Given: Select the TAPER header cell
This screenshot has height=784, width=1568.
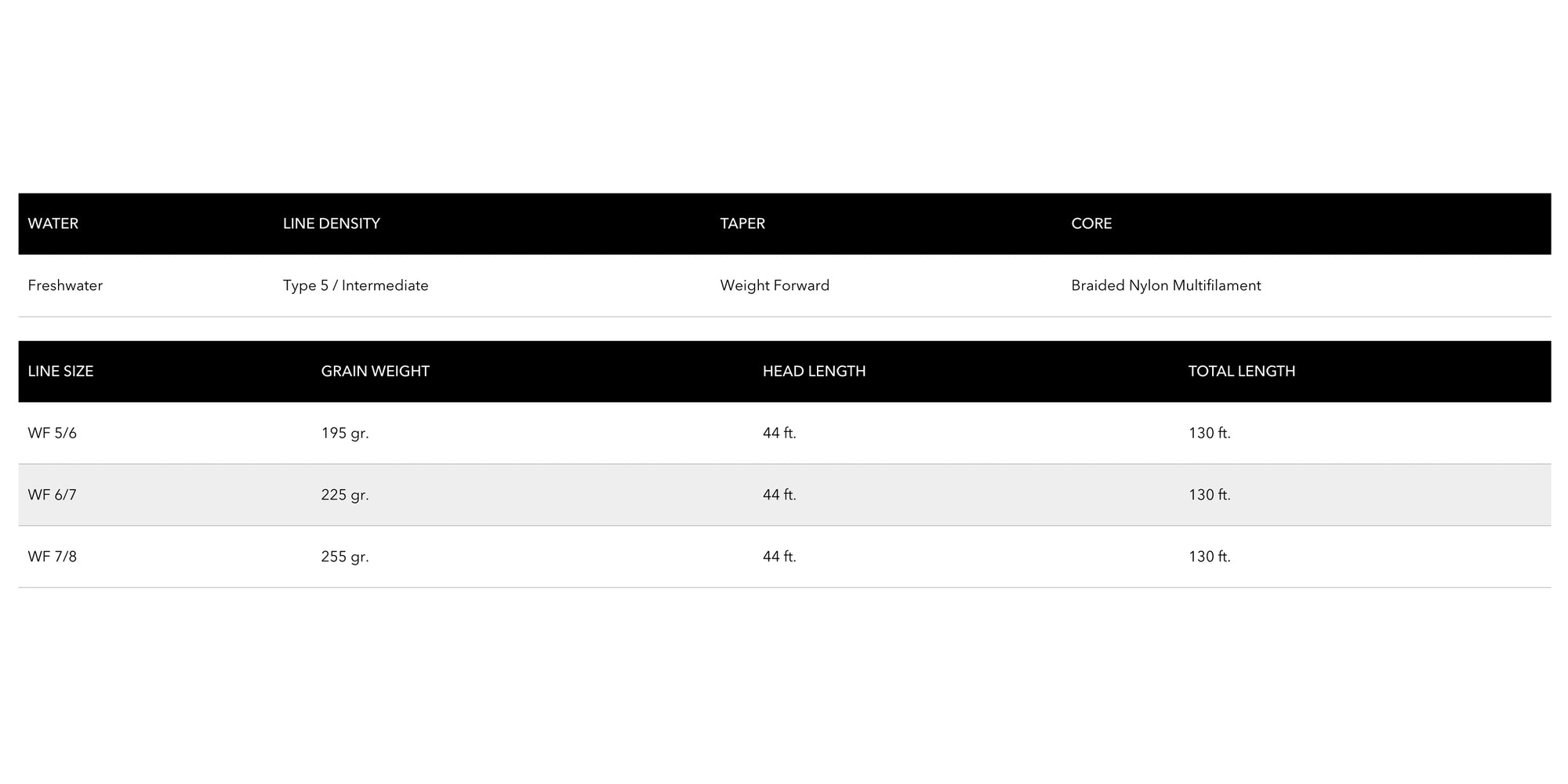Looking at the screenshot, I should pos(742,223).
